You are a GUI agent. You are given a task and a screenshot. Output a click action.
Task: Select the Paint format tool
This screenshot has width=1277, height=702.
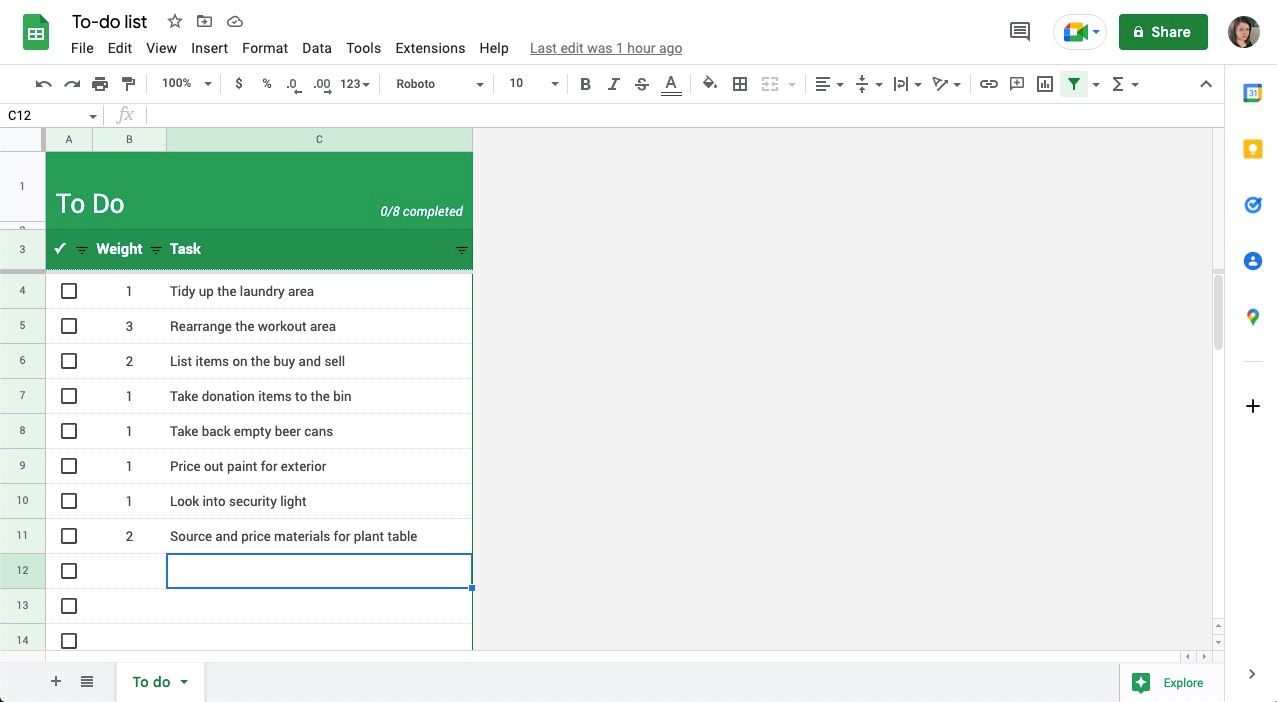pyautogui.click(x=128, y=84)
